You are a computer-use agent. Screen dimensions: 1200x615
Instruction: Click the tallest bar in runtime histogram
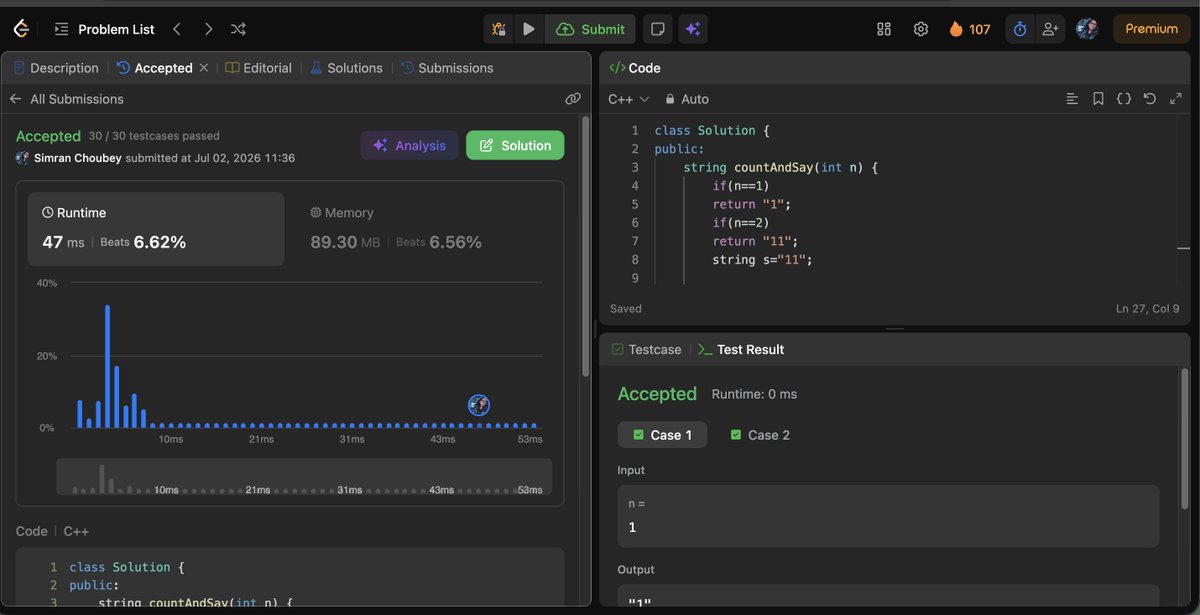click(x=107, y=367)
